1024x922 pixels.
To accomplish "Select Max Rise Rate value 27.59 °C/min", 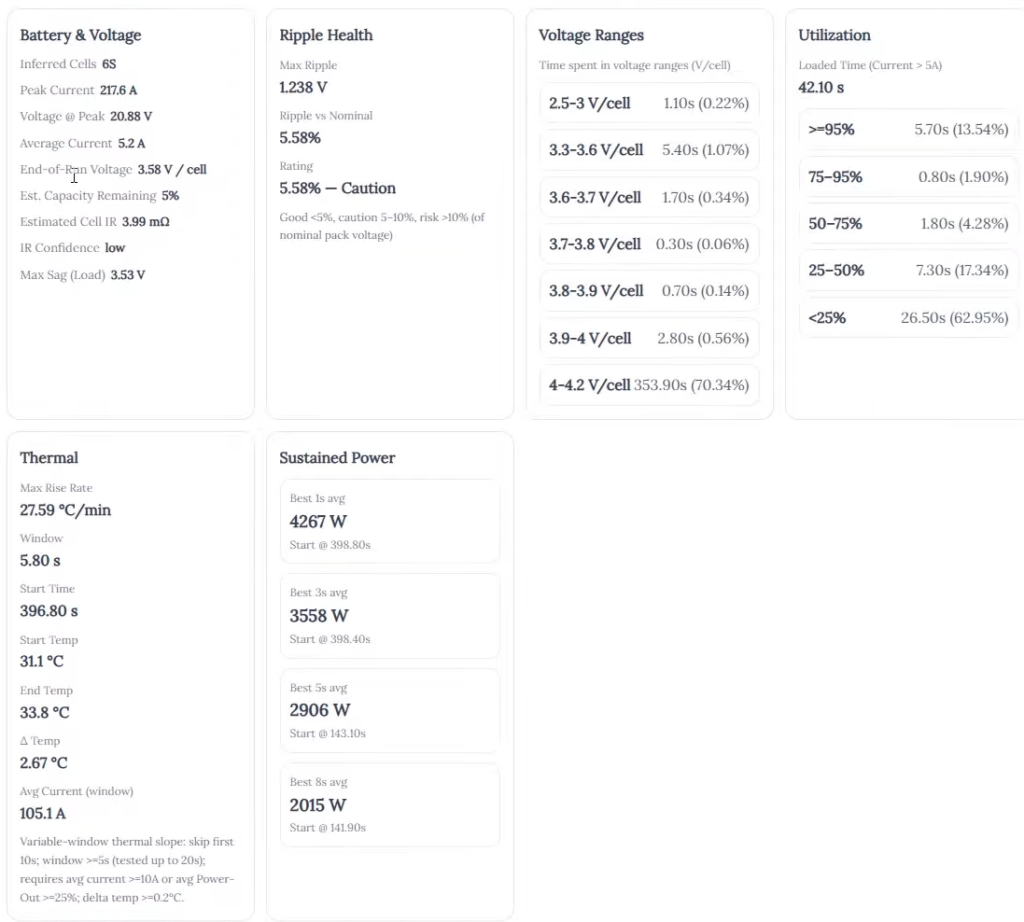I will 65,510.
